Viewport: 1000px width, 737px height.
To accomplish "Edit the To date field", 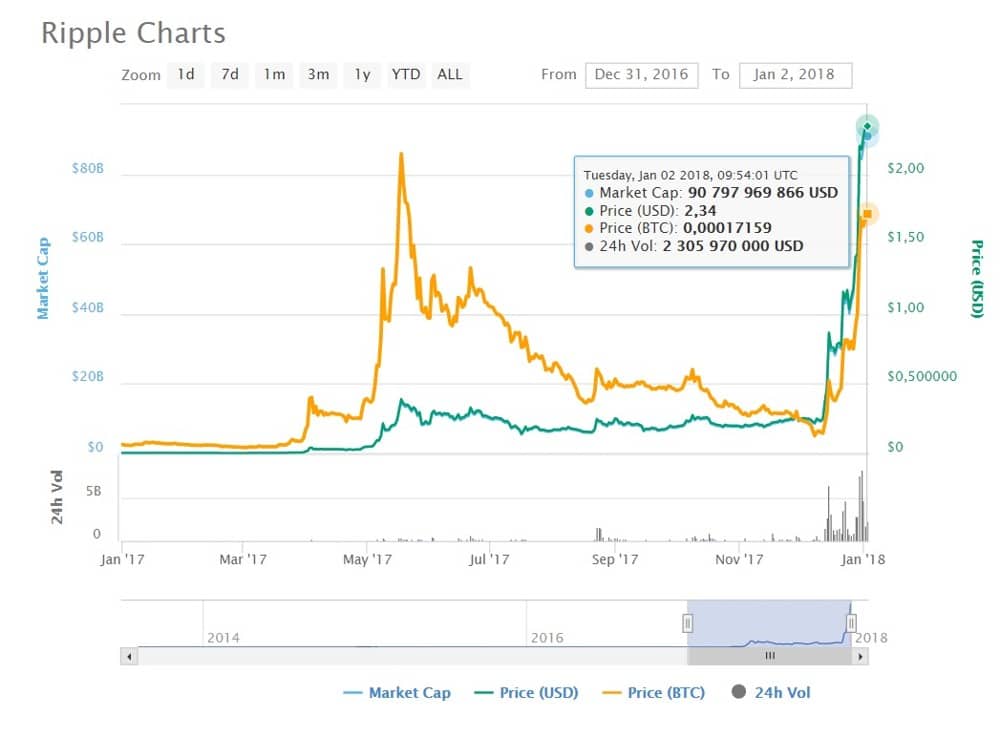I will point(795,75).
